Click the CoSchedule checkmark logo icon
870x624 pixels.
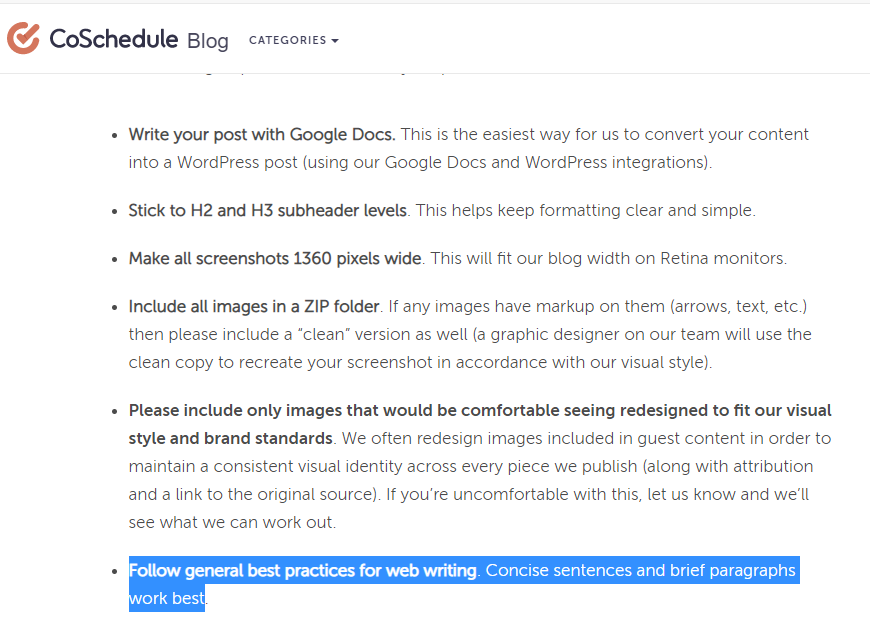click(23, 38)
